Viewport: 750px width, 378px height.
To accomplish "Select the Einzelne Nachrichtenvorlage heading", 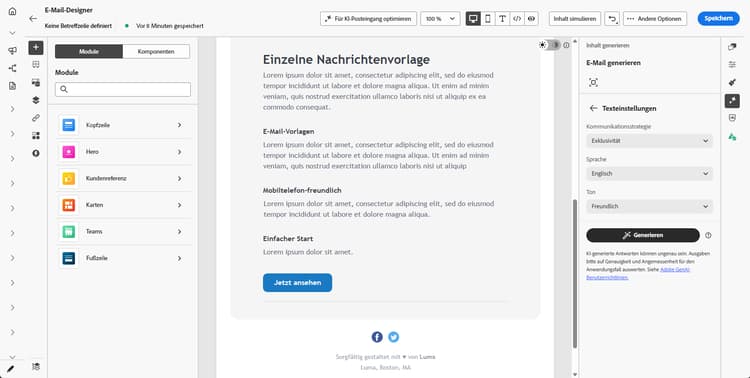I will click(346, 60).
